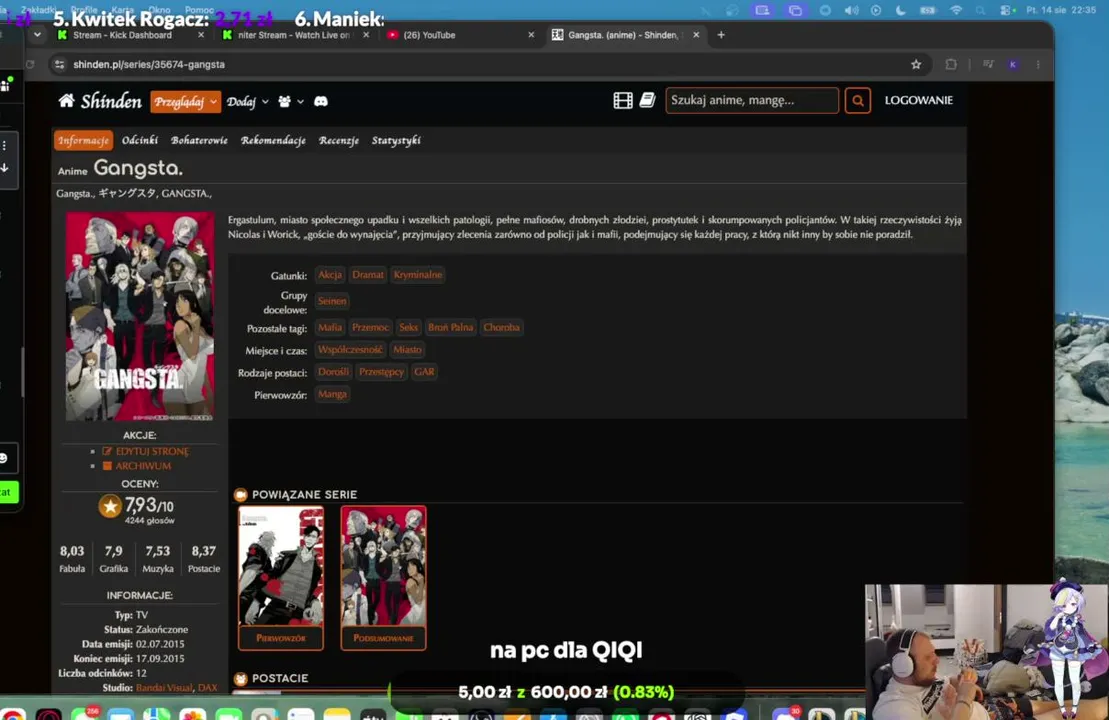
Task: Select the GAR tag
Action: 424,371
